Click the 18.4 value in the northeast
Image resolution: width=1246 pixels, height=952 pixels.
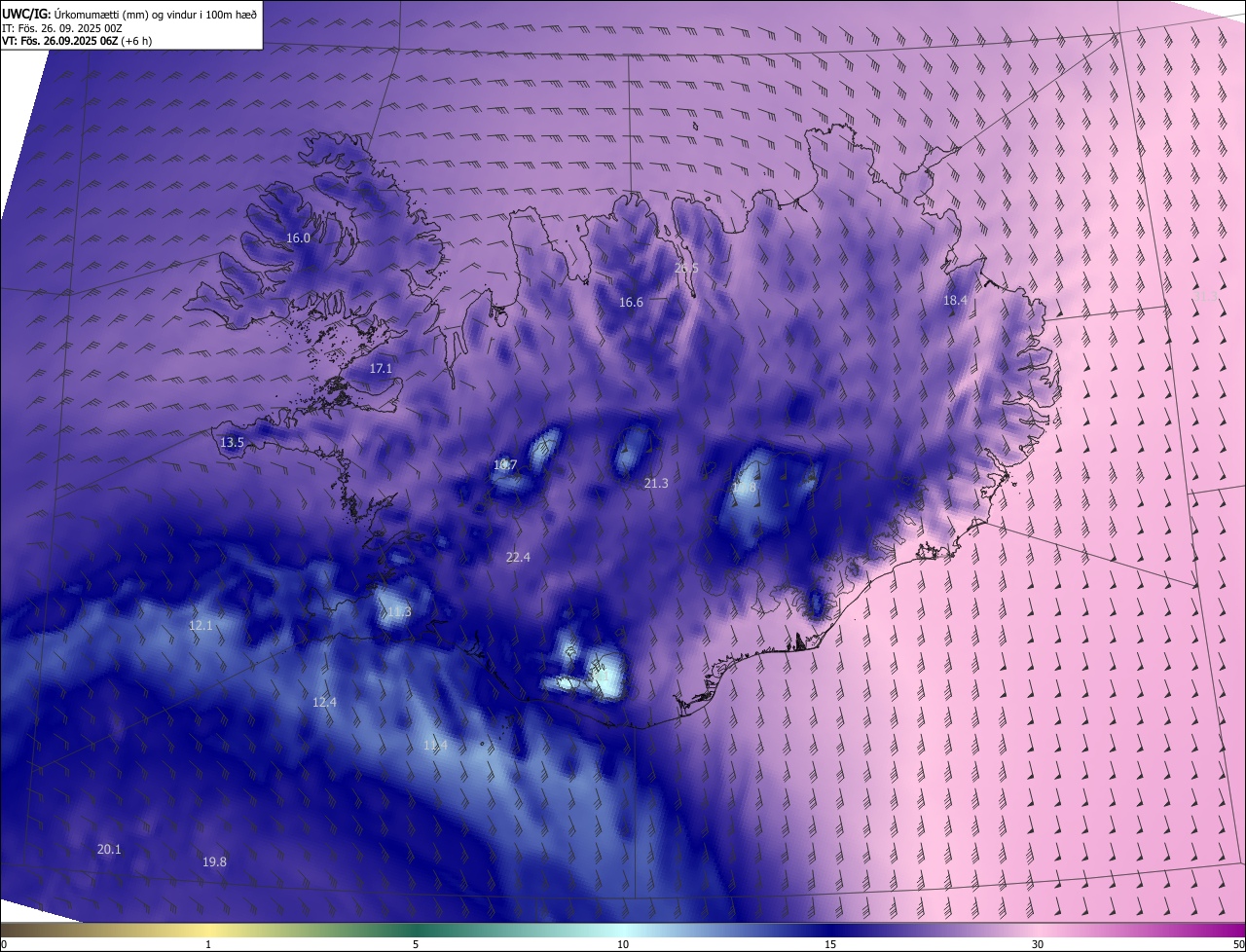pyautogui.click(x=955, y=301)
